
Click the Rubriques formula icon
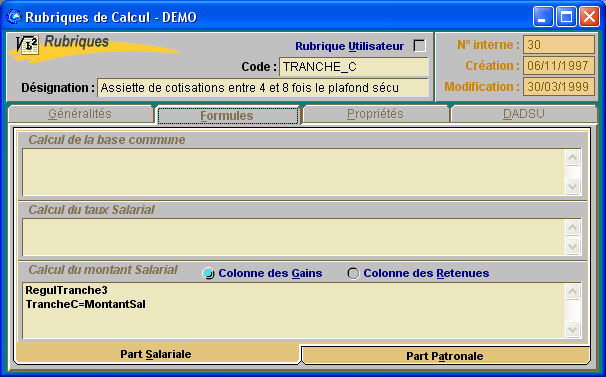27,45
